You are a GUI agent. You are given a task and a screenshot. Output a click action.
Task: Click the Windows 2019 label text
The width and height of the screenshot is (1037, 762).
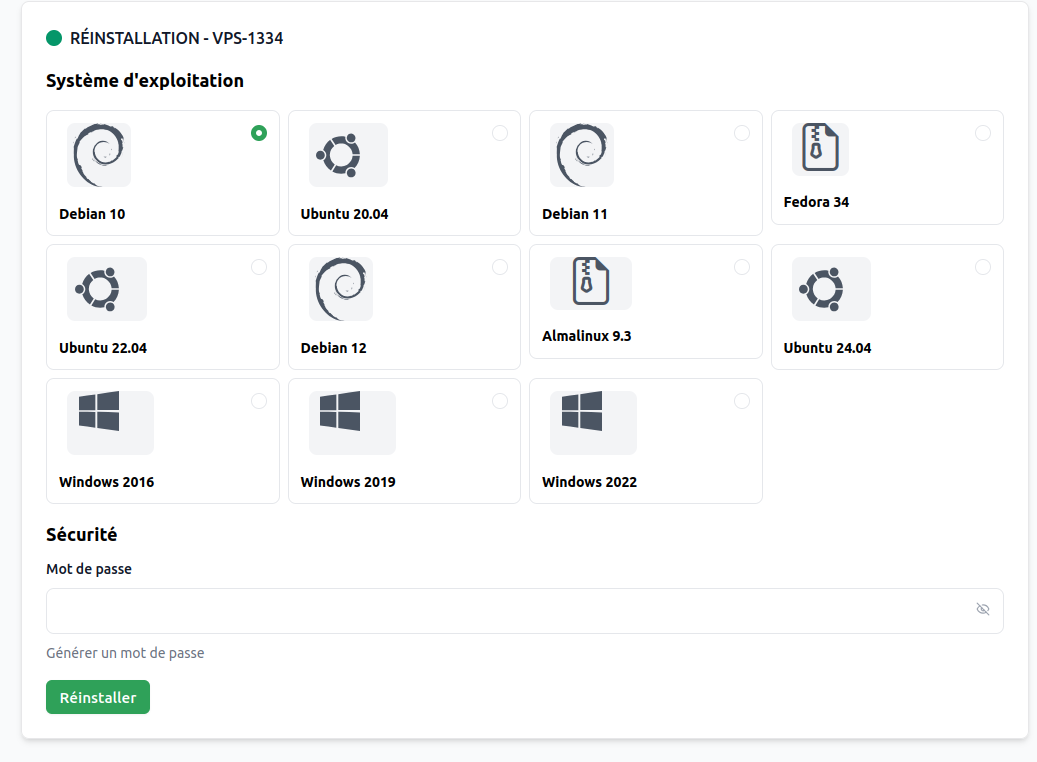pos(348,482)
